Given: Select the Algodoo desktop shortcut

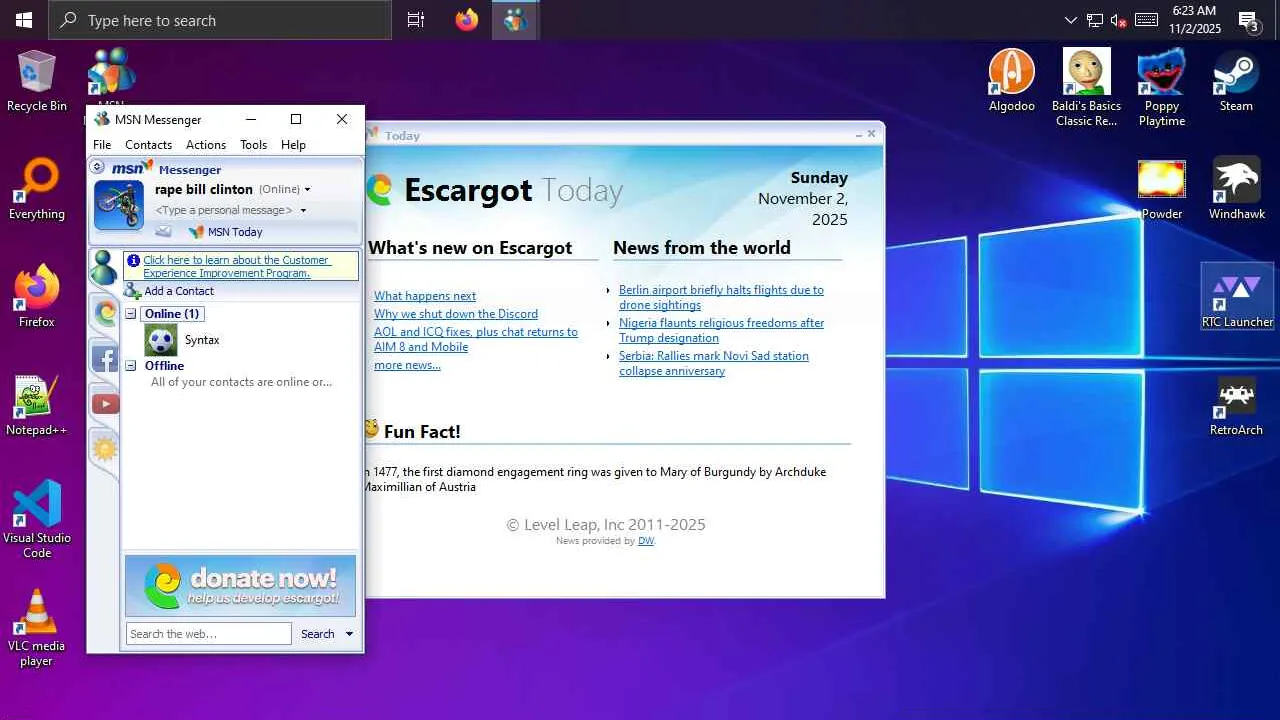Looking at the screenshot, I should coord(1012,81).
